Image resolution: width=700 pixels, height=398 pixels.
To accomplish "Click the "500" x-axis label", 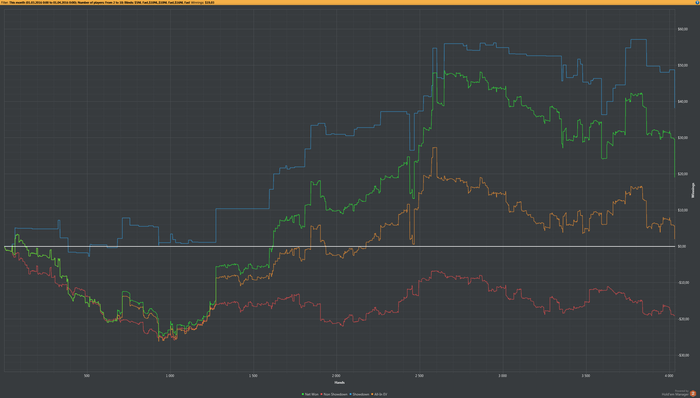I will point(87,376).
